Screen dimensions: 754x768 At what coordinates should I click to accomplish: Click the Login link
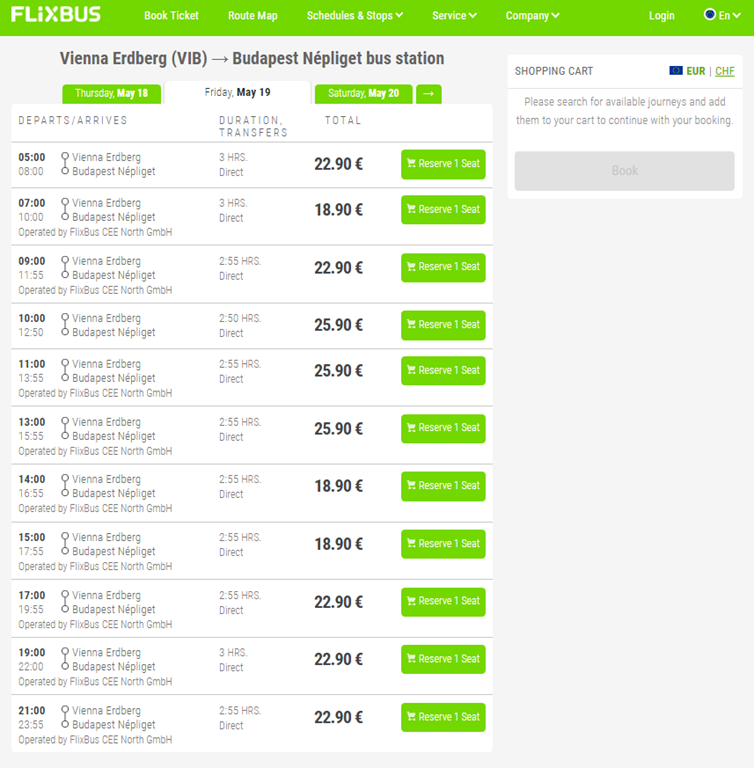coord(661,16)
